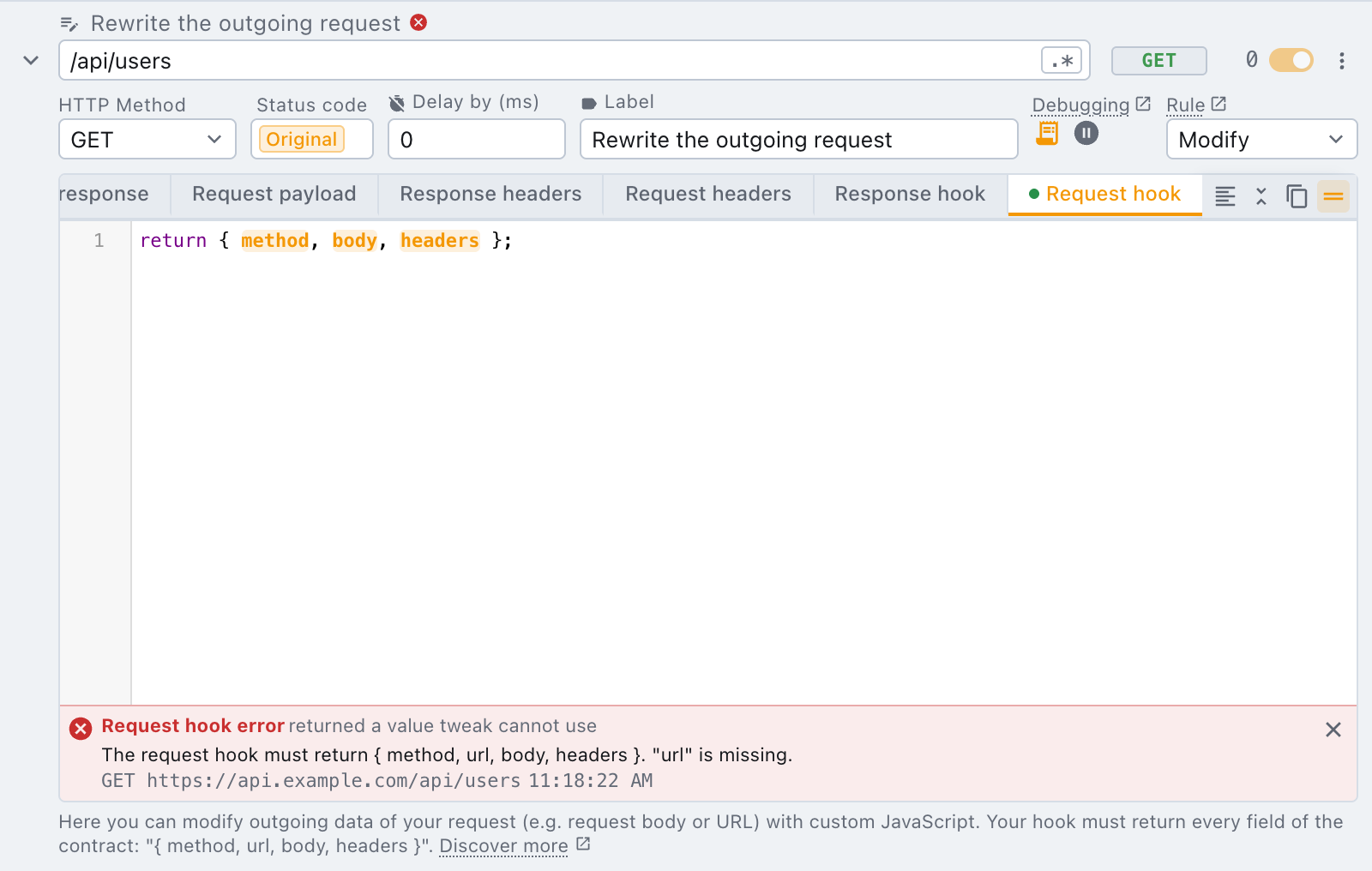
Task: Switch to the Request headers tab
Action: (x=708, y=194)
